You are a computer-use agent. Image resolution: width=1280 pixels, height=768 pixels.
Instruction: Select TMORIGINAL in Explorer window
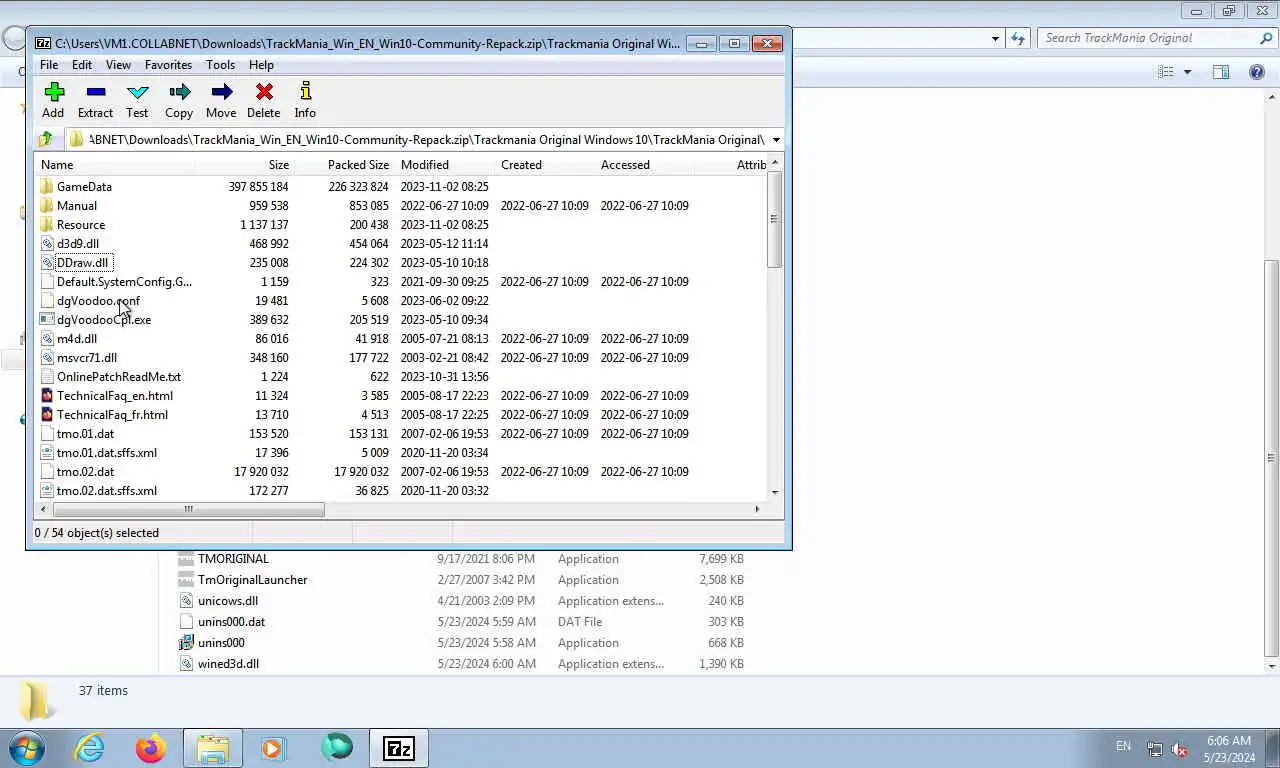233,559
